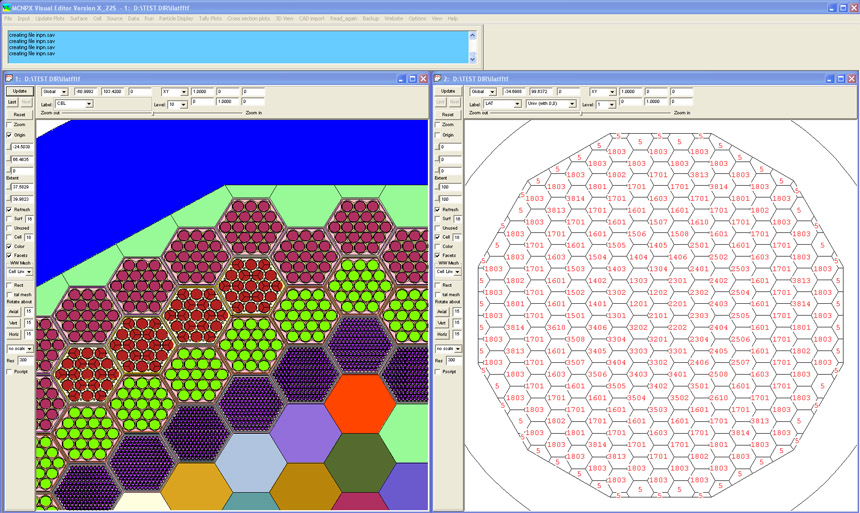The height and width of the screenshot is (513, 860).
Task: Open the CAD import menu
Action: [312, 18]
